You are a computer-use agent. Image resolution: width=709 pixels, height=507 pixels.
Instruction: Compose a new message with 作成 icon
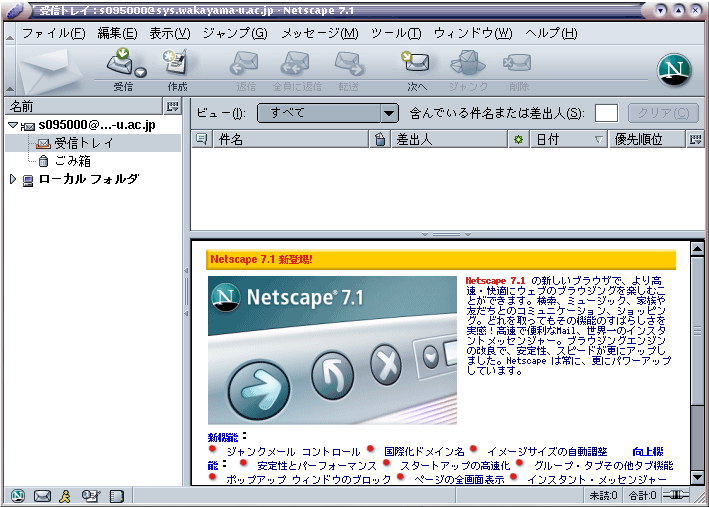[176, 62]
